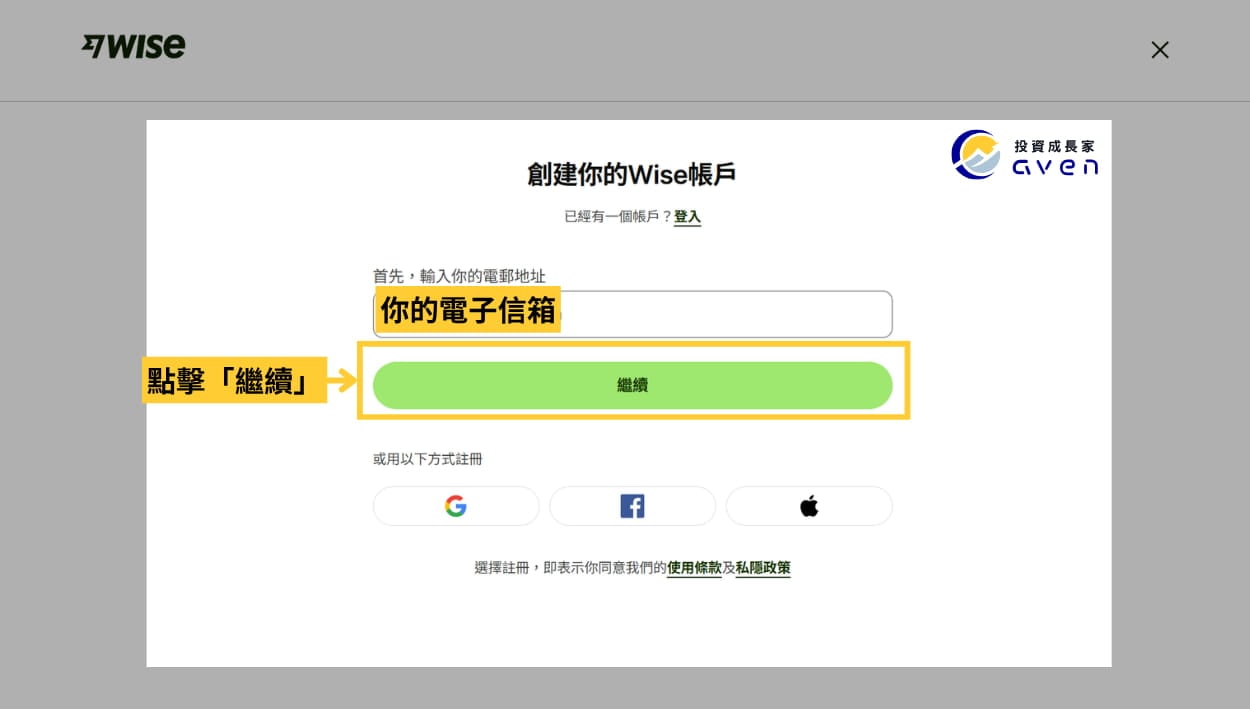Viewport: 1250px width, 709px height.
Task: Sign up with Google
Action: pos(456,506)
